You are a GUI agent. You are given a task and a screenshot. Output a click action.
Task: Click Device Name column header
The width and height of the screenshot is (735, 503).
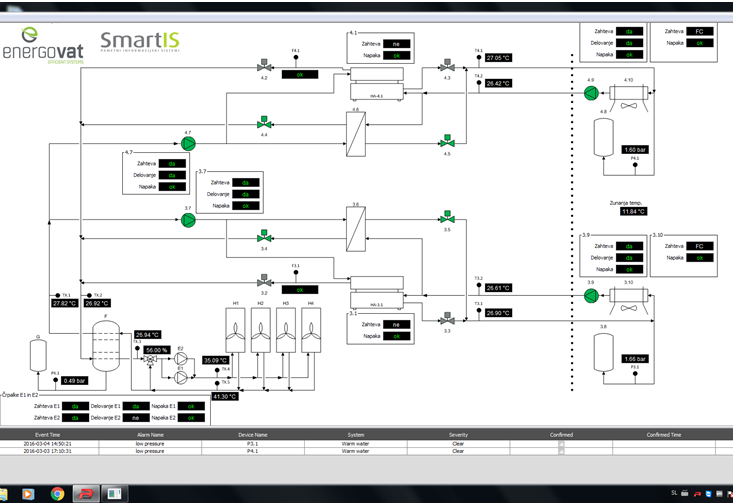pyautogui.click(x=253, y=435)
